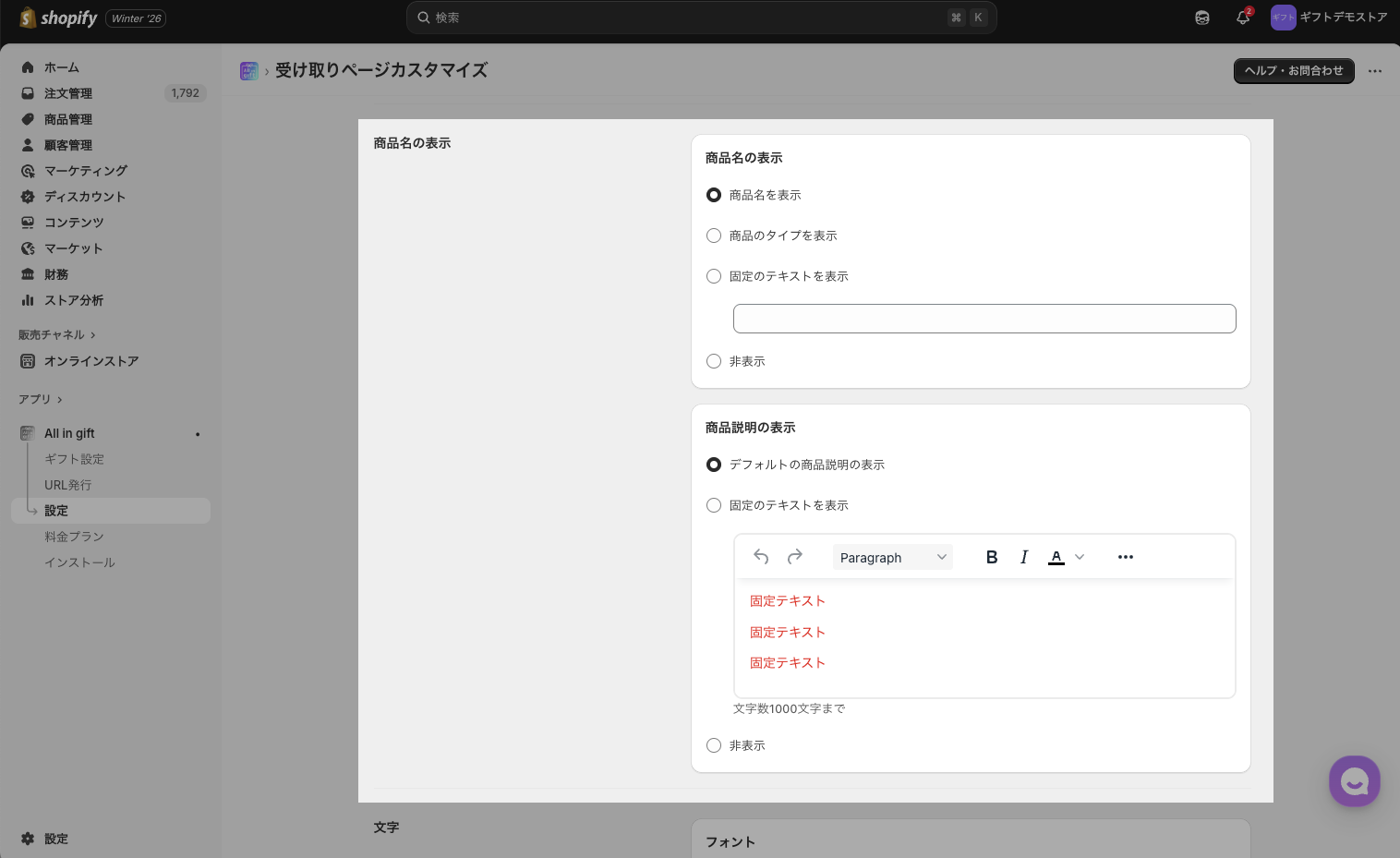The height and width of the screenshot is (858, 1400).
Task: Open the 料金プラン link in sidebar
Action: 74,537
